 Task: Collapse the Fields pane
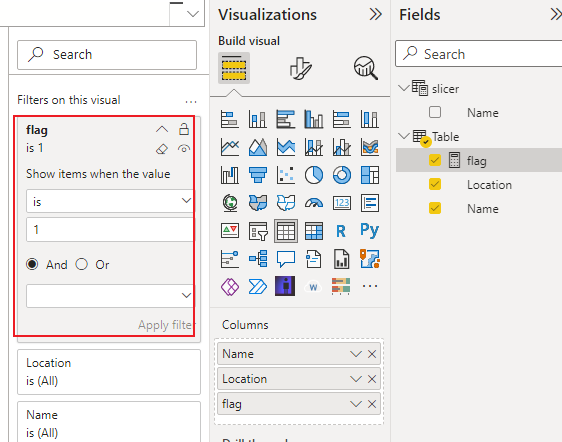pyautogui.click(x=556, y=14)
